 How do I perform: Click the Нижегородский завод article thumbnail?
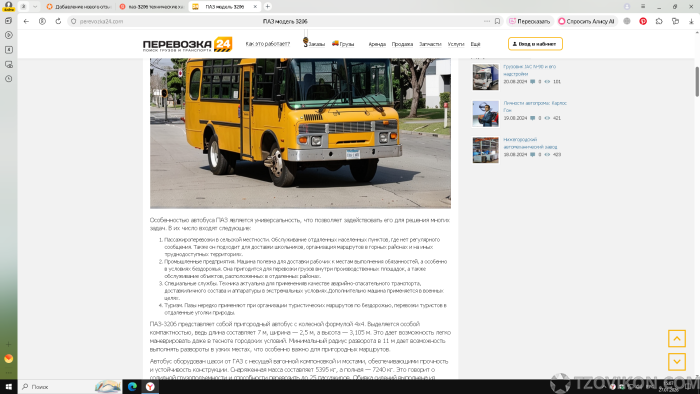pos(486,150)
